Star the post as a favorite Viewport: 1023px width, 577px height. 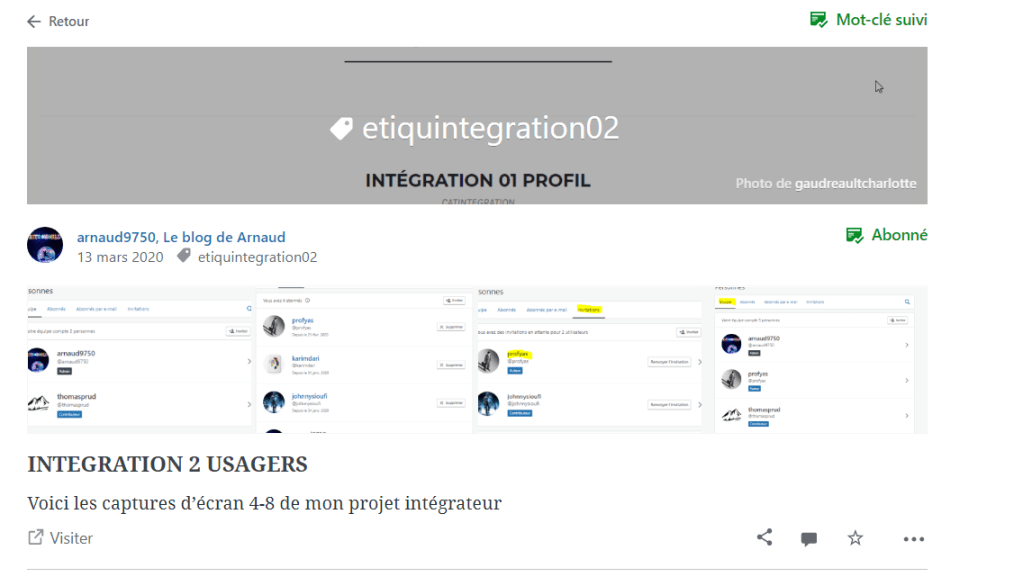point(855,538)
